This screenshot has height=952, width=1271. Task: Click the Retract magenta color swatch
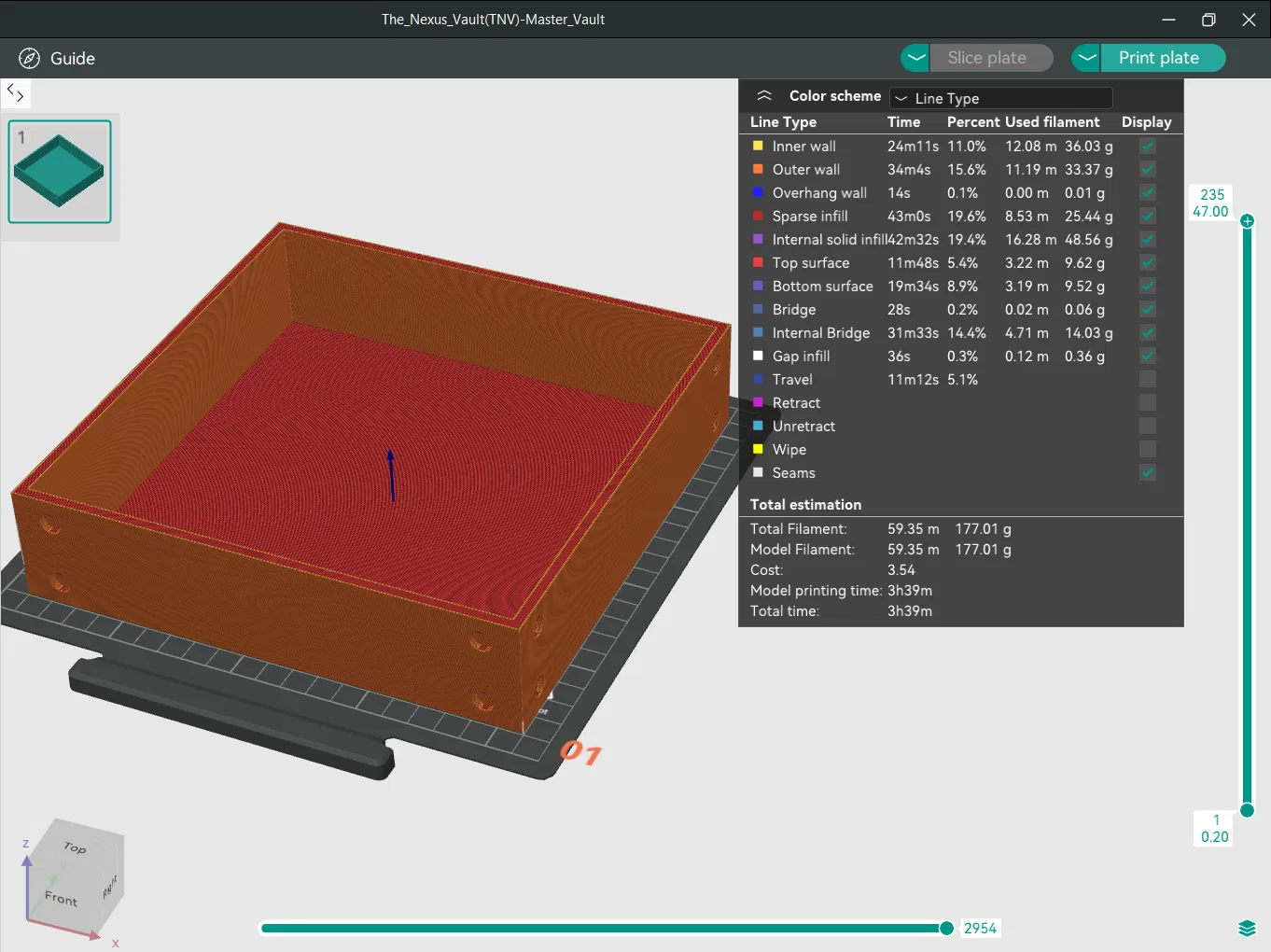pos(758,402)
